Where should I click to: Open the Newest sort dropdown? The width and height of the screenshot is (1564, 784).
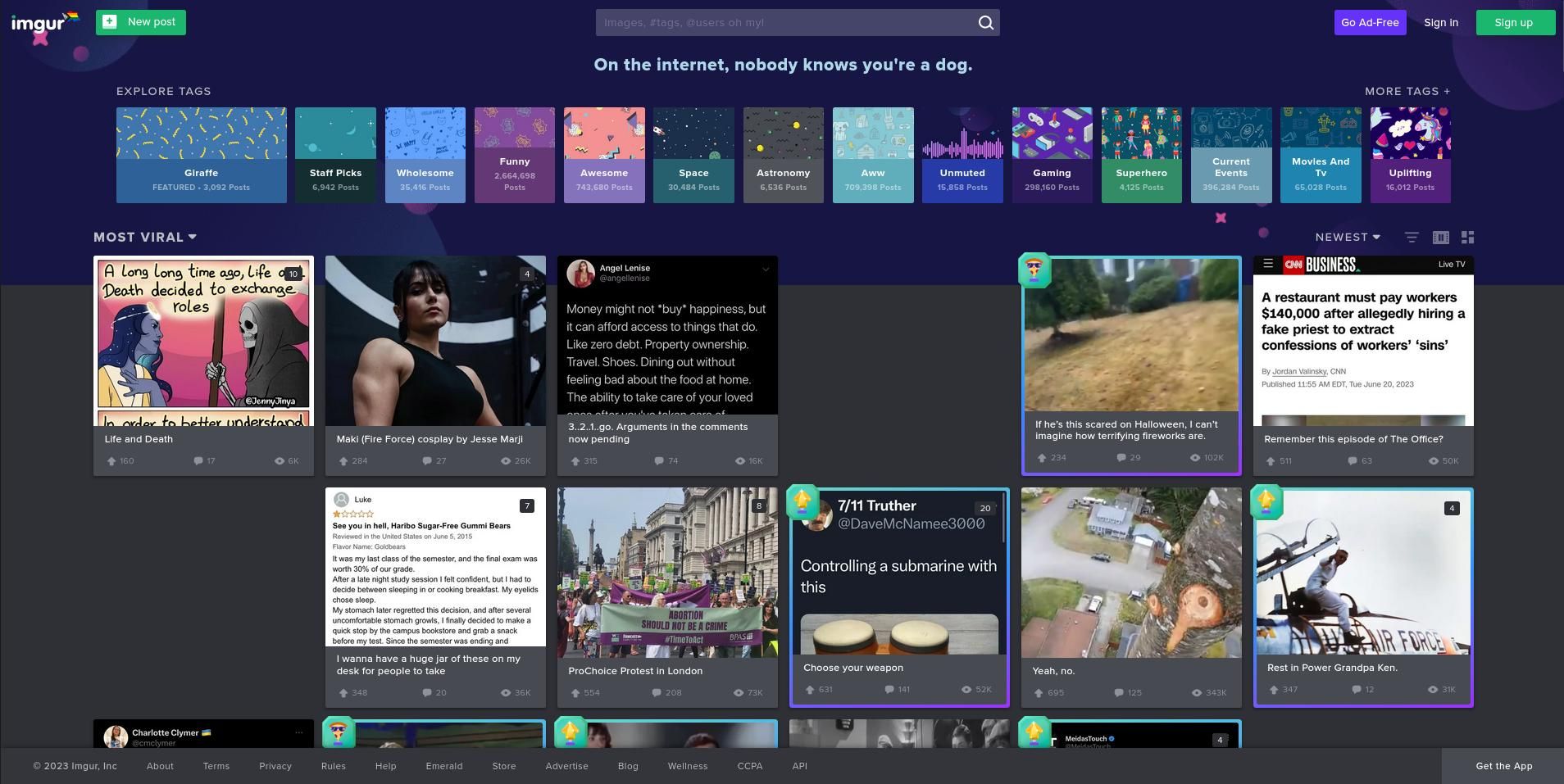tap(1348, 238)
